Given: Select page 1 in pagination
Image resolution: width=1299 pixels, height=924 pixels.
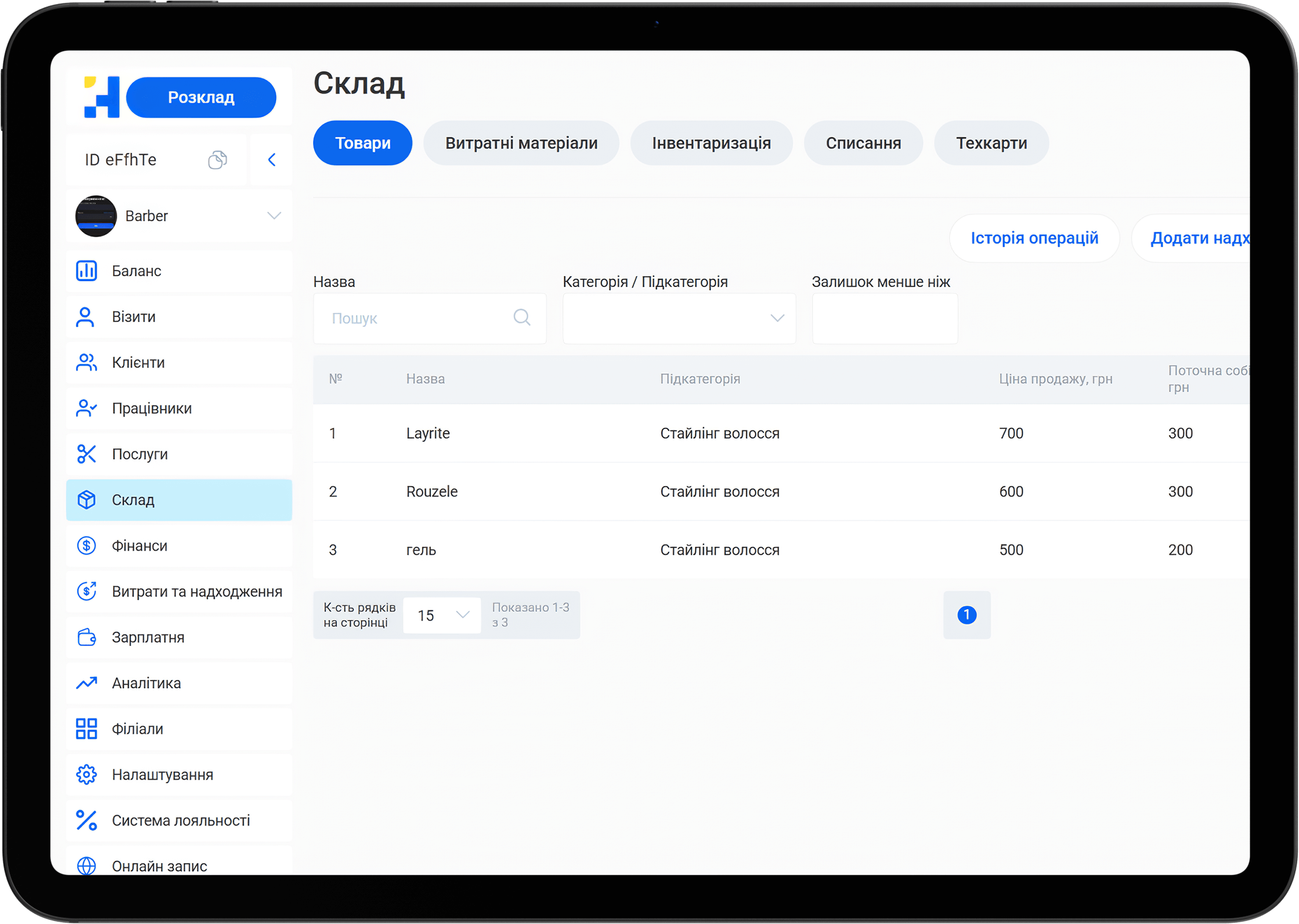Looking at the screenshot, I should [966, 615].
